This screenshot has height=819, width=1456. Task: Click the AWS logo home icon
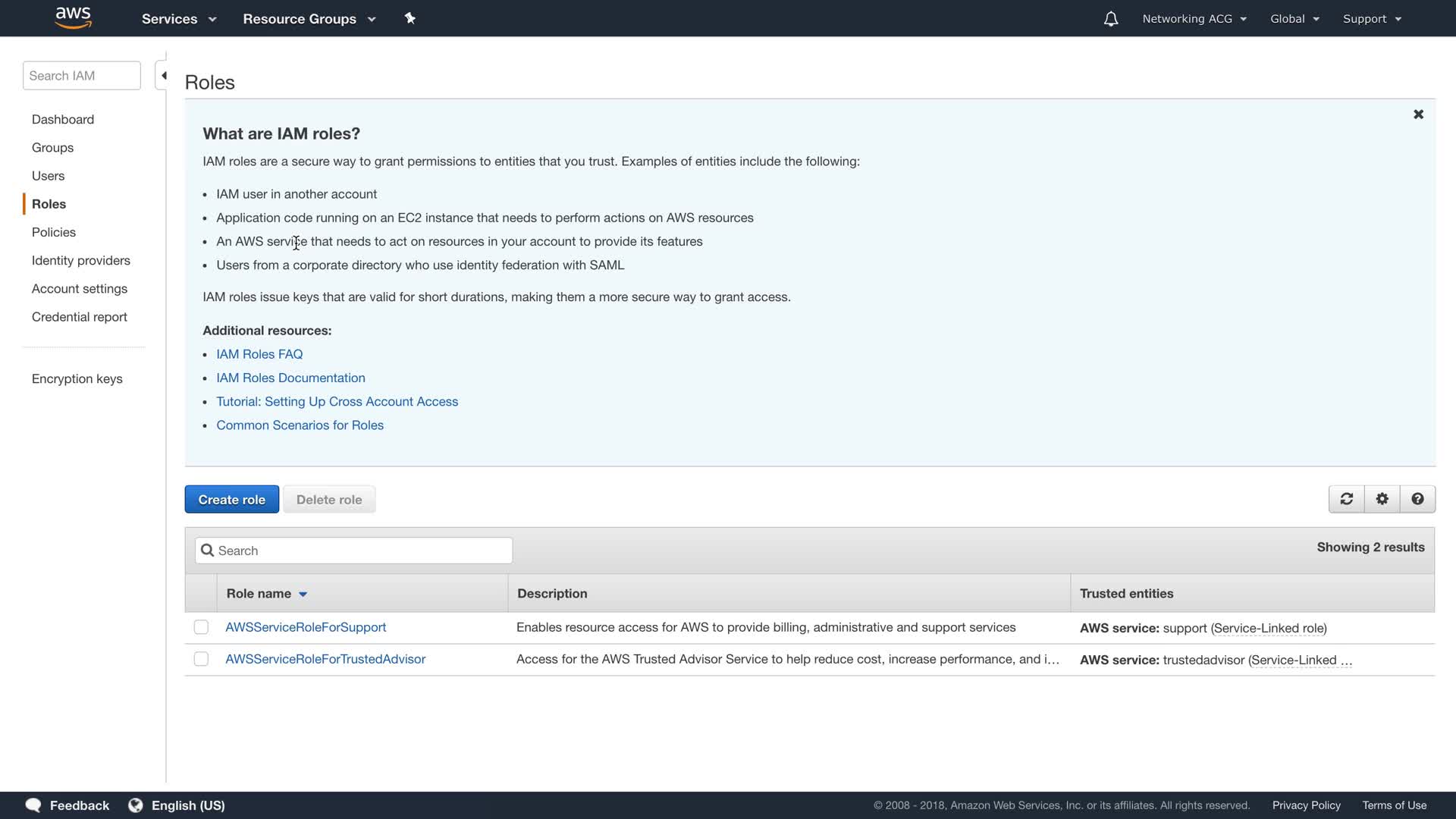coord(73,18)
